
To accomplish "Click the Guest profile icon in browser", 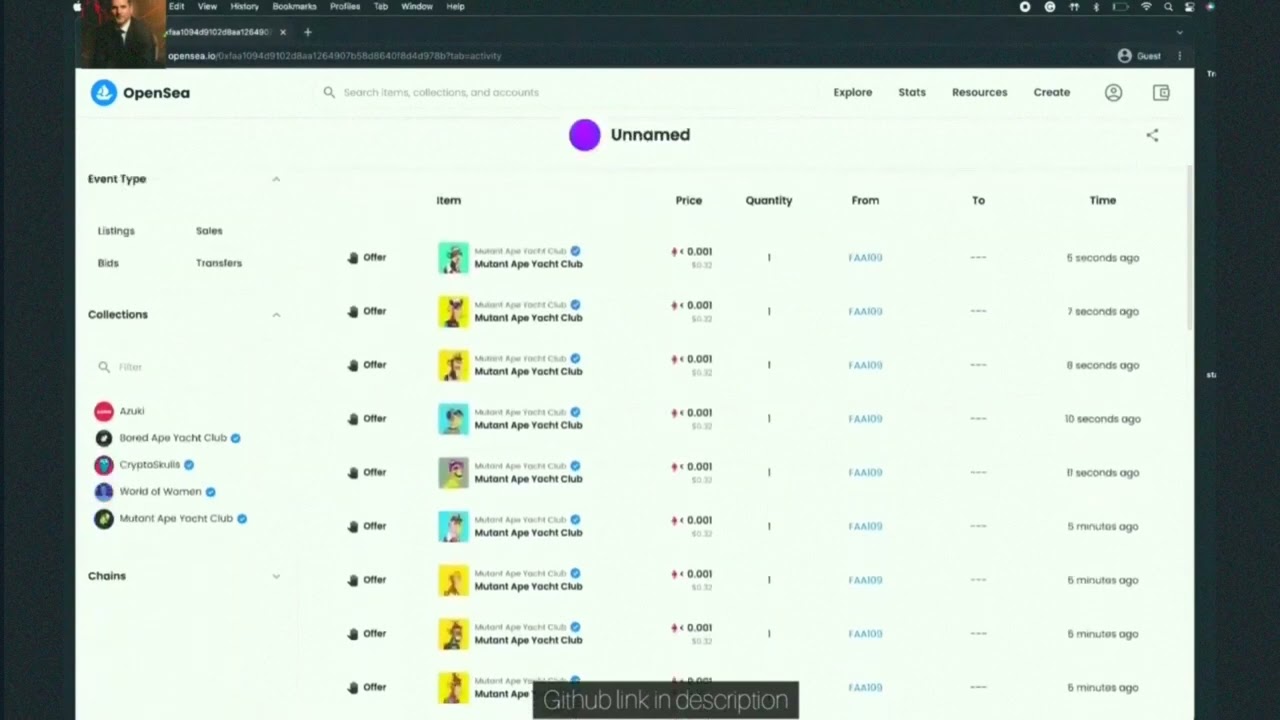I will (1125, 56).
